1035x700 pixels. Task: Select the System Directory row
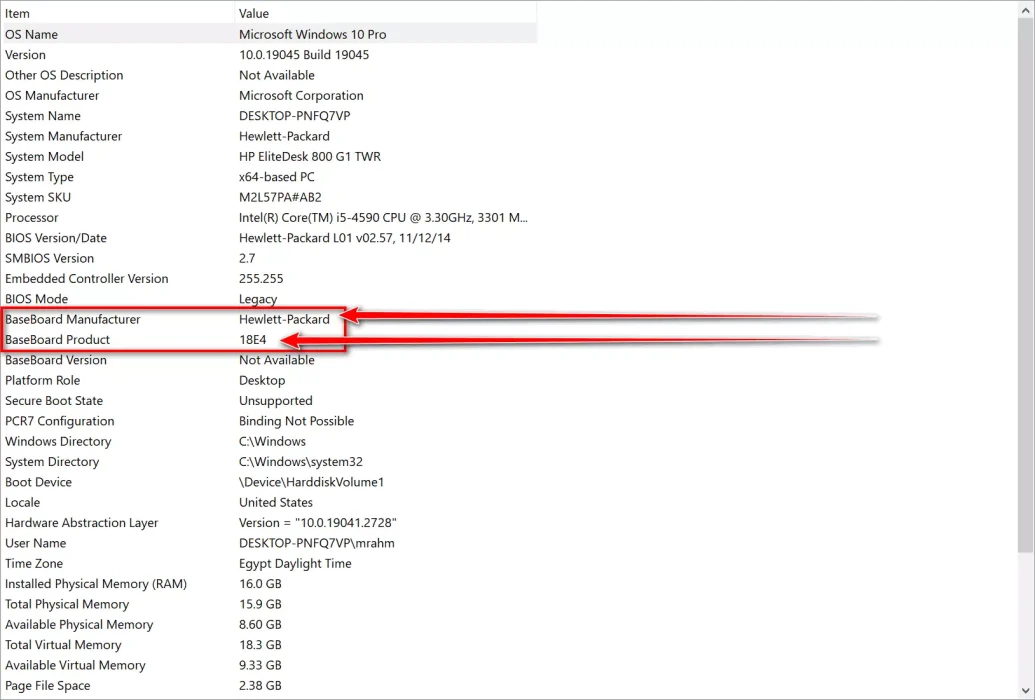(269, 462)
